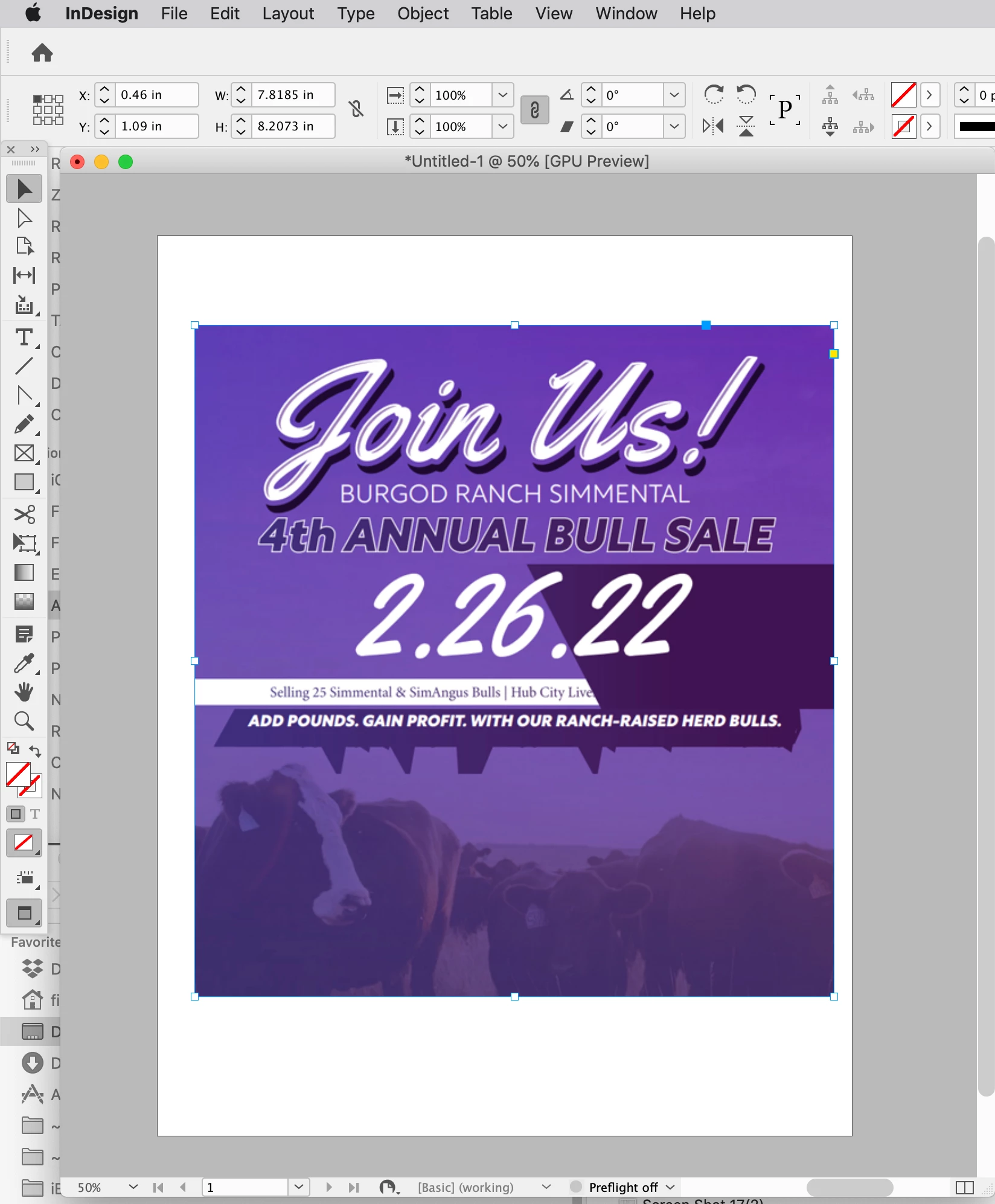
Task: Open shear angle dropdown
Action: (x=674, y=126)
